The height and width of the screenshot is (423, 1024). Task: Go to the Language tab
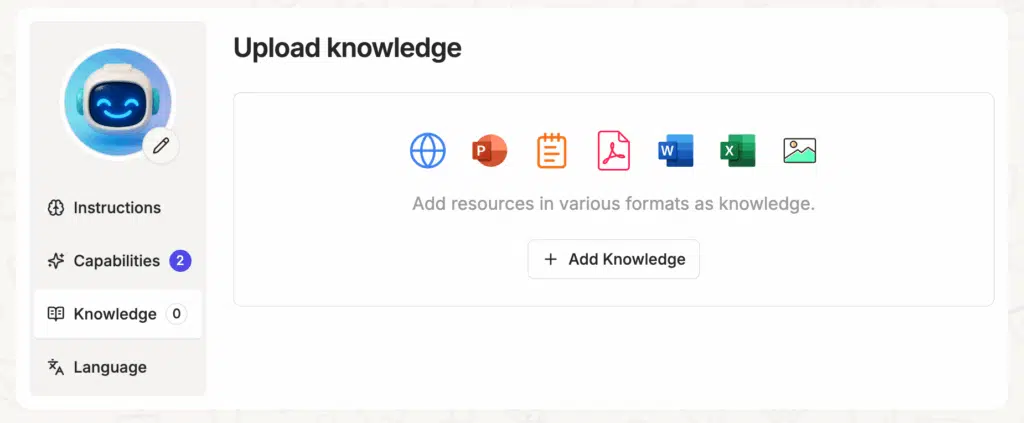[110, 367]
